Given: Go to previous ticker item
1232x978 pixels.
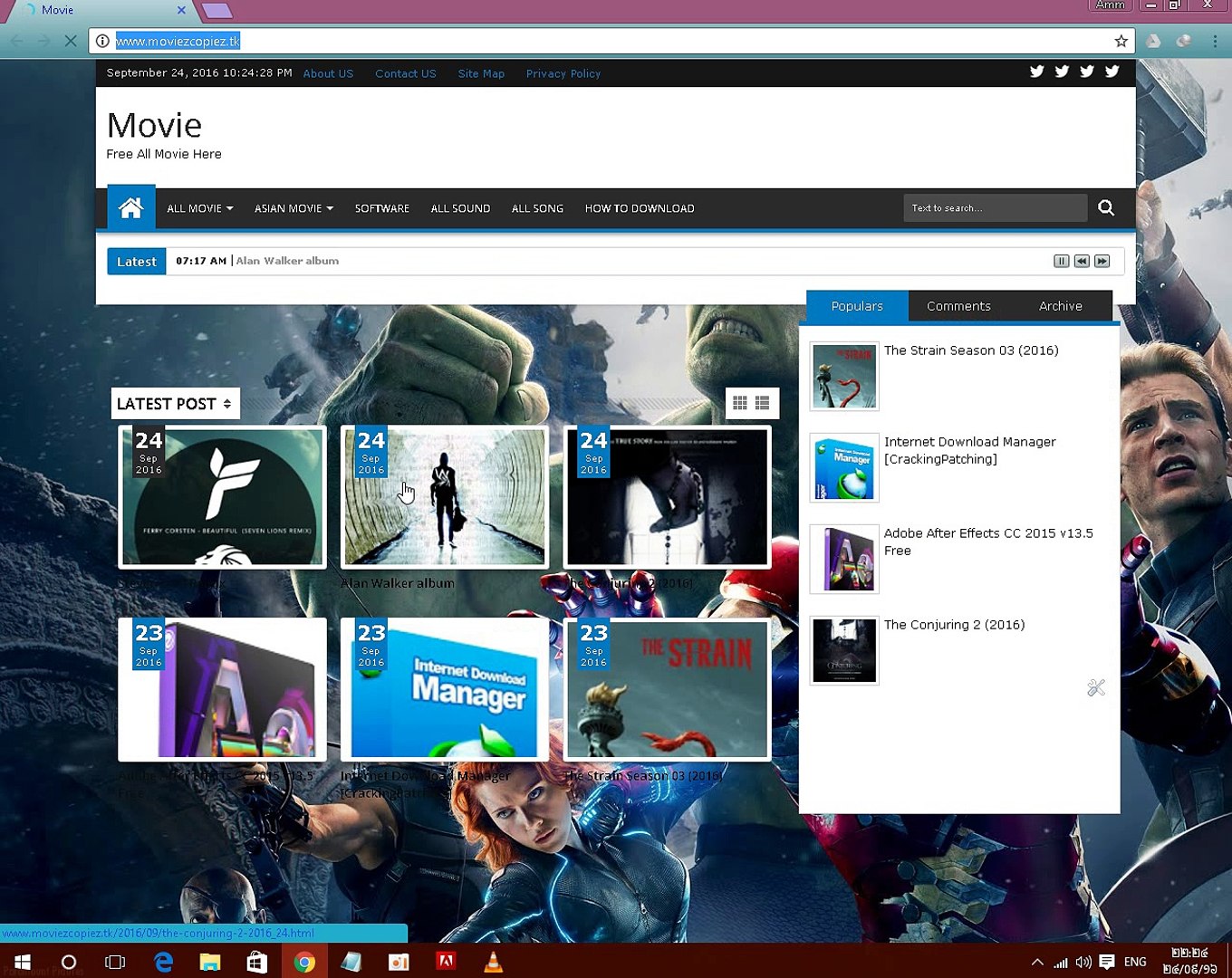Looking at the screenshot, I should point(1082,261).
